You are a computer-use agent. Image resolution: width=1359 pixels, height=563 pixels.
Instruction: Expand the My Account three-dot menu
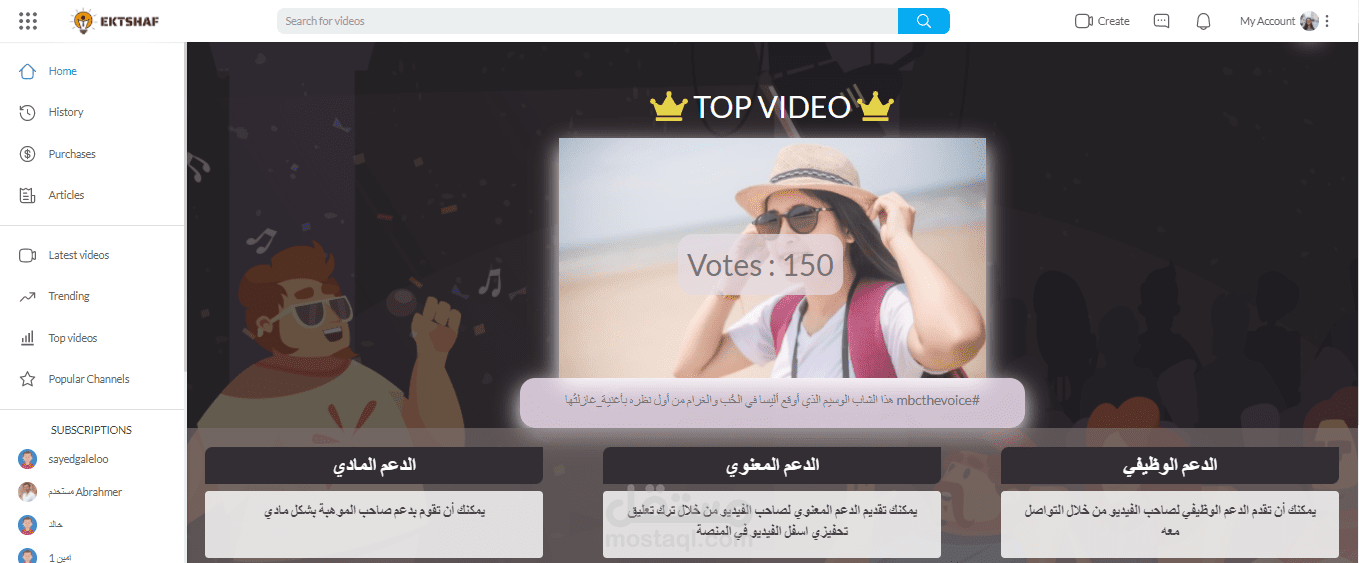click(1327, 21)
